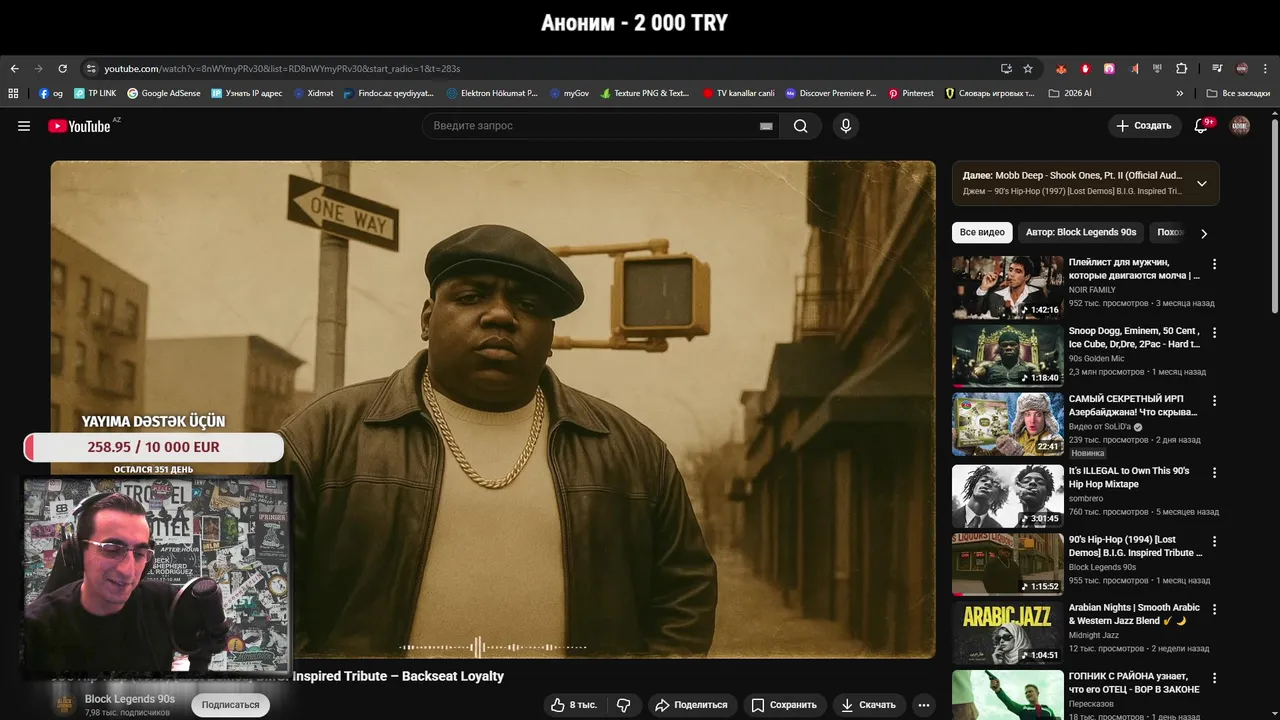Open options for Snoop Dogg, Eminem video
The height and width of the screenshot is (720, 1280).
(x=1215, y=332)
